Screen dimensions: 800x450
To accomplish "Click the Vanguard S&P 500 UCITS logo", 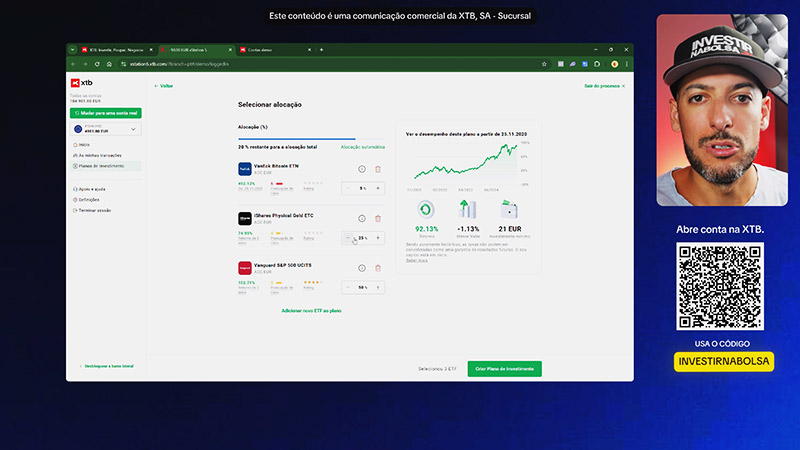I will click(x=245, y=268).
